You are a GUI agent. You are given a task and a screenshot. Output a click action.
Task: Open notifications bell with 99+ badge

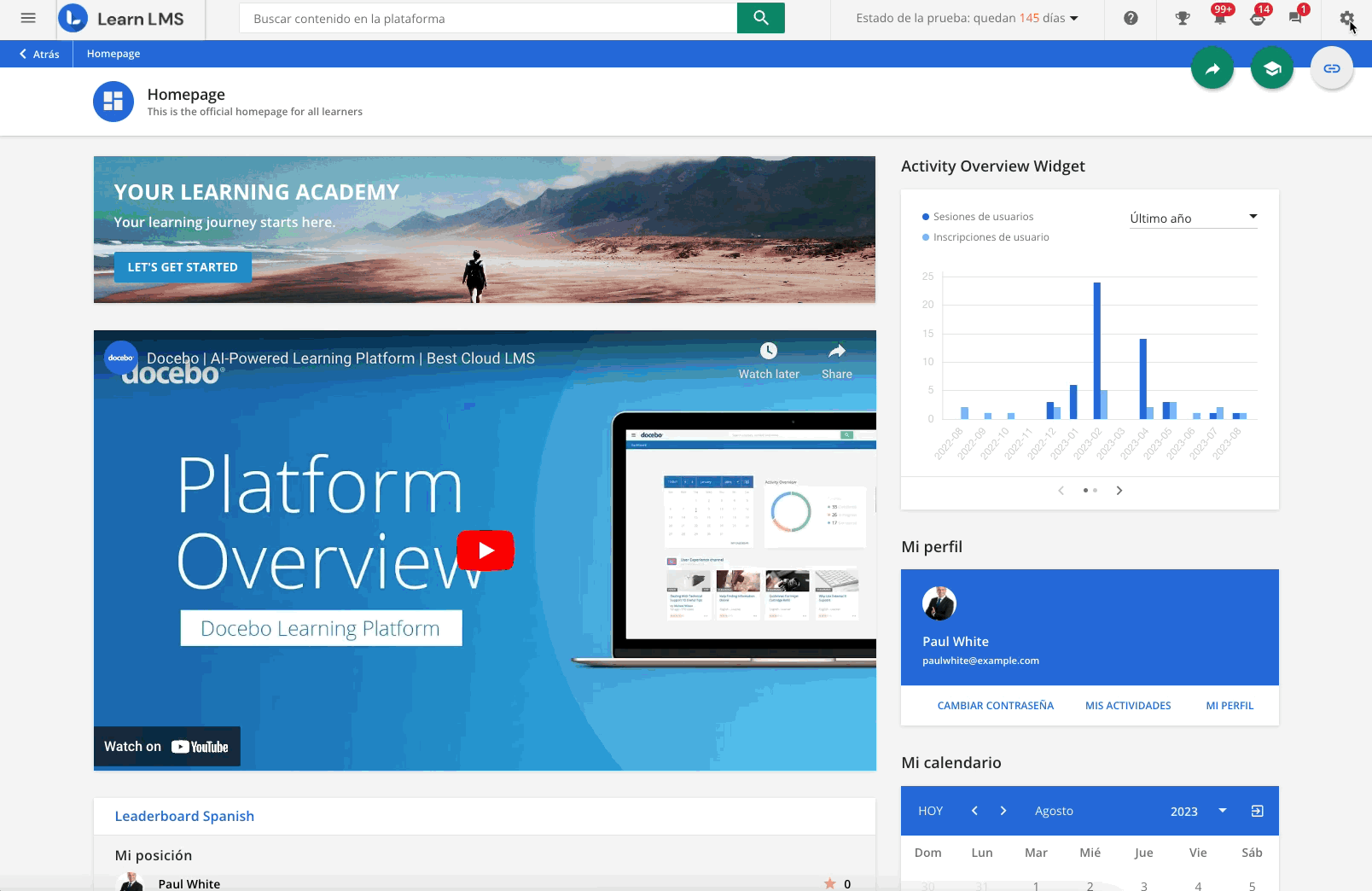(1220, 17)
